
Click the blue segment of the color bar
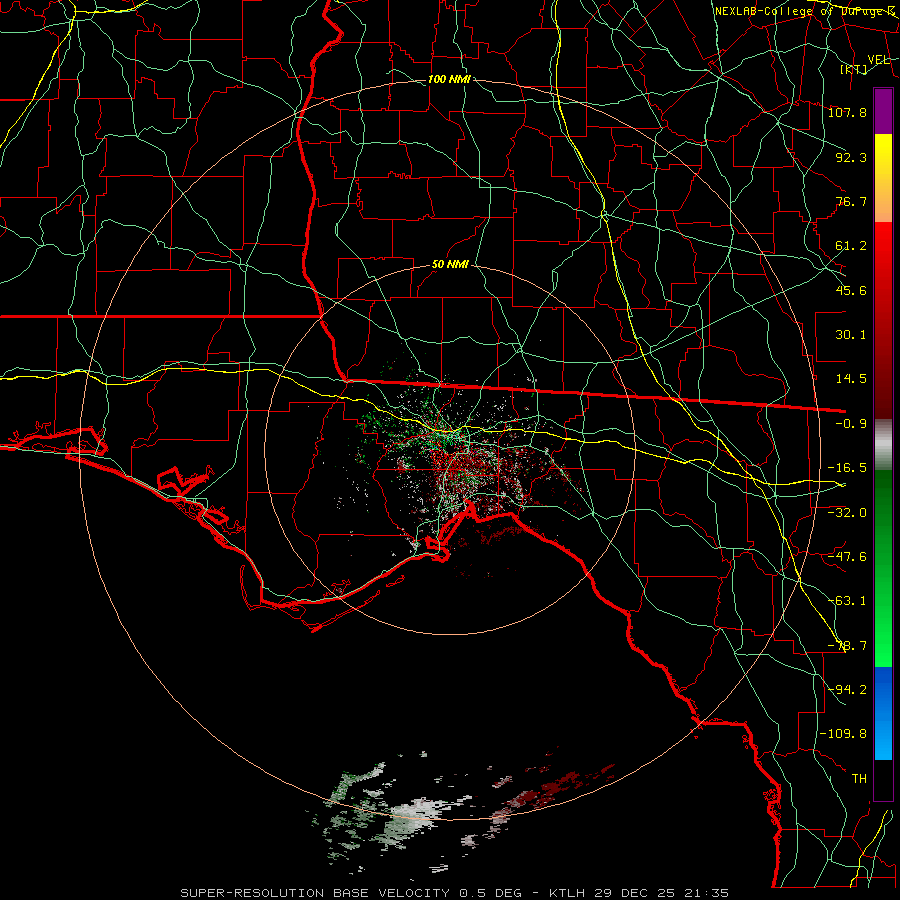(883, 713)
